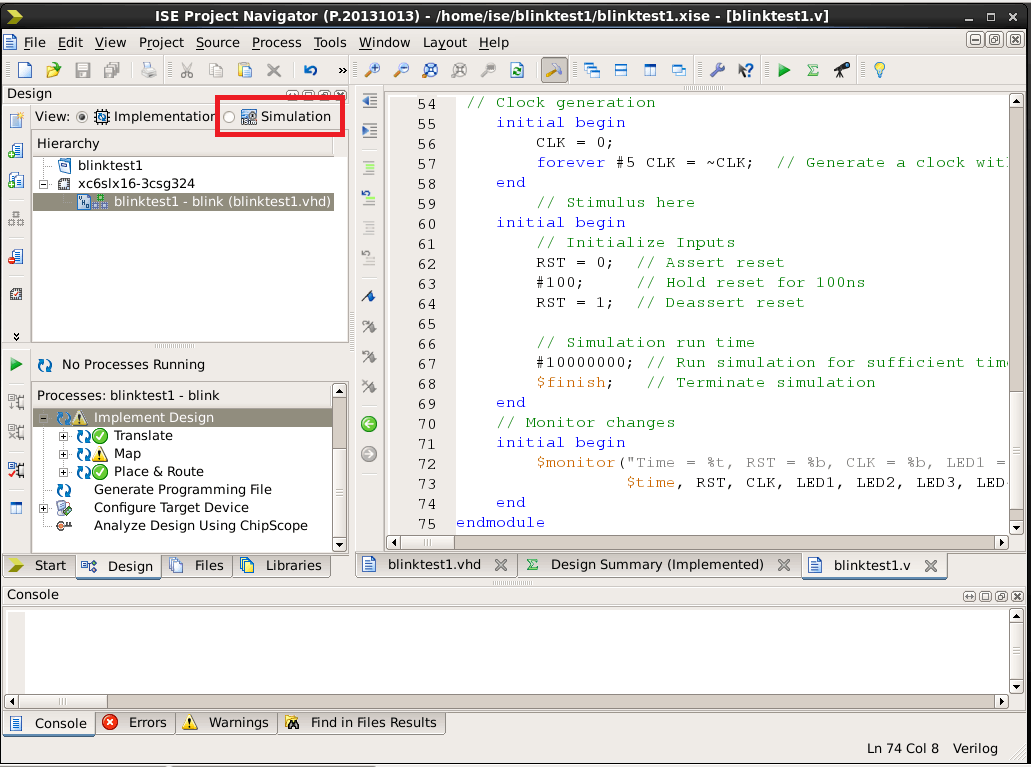Screen dimensions: 1031x767
Task: Click the light bulb tips icon
Action: pos(879,70)
